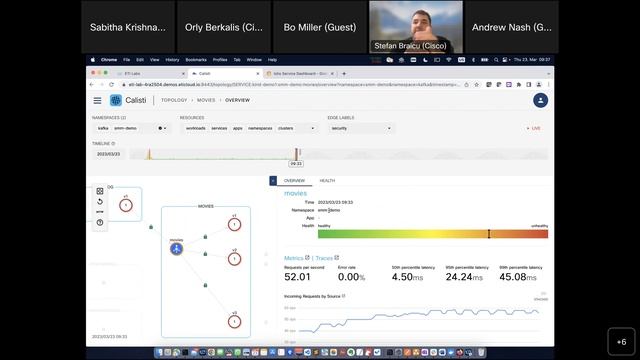The image size is (640, 360).
Task: Click the 45.08ms 99th percentile latency value
Action: (x=518, y=277)
